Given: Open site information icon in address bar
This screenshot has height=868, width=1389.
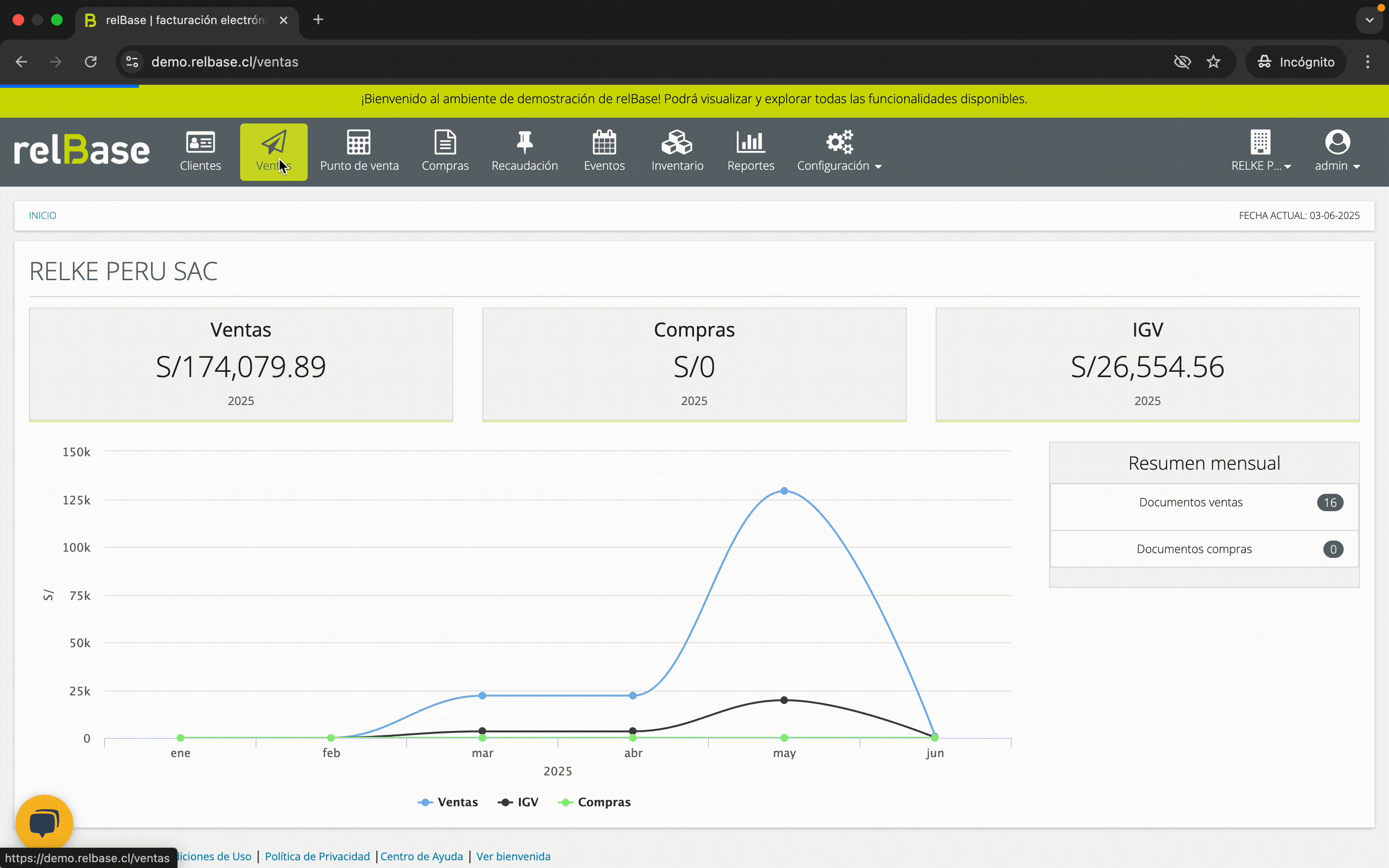Looking at the screenshot, I should click(132, 62).
